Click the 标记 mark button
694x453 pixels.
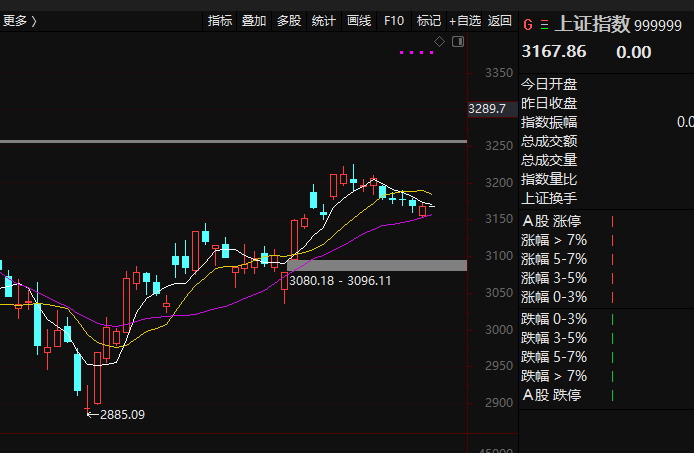pyautogui.click(x=429, y=21)
